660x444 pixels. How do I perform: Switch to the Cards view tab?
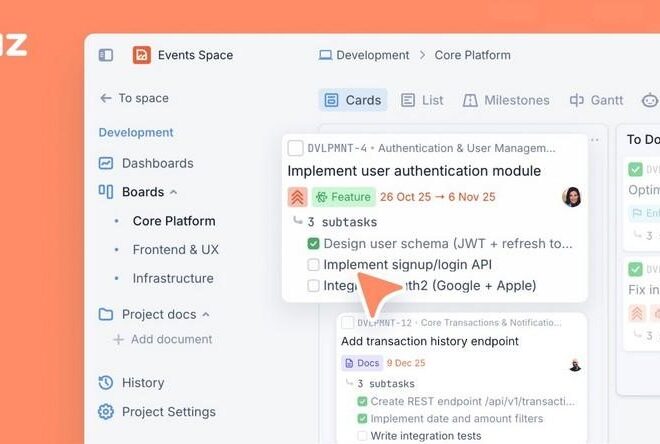353,100
